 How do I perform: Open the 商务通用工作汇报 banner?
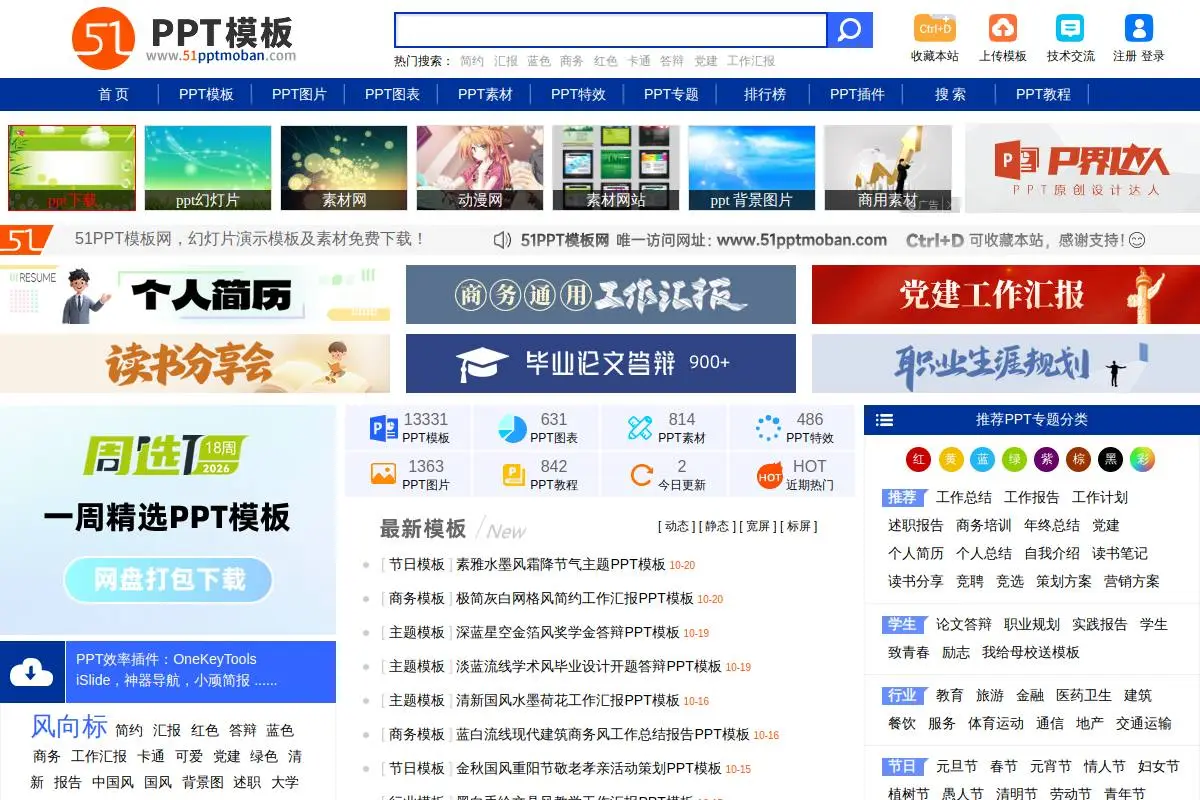[601, 294]
